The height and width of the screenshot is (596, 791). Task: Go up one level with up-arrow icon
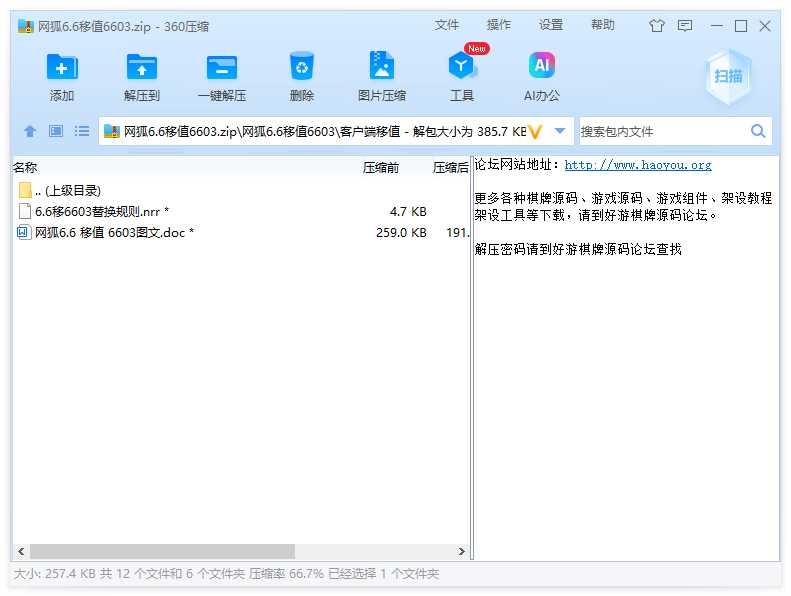pyautogui.click(x=30, y=131)
